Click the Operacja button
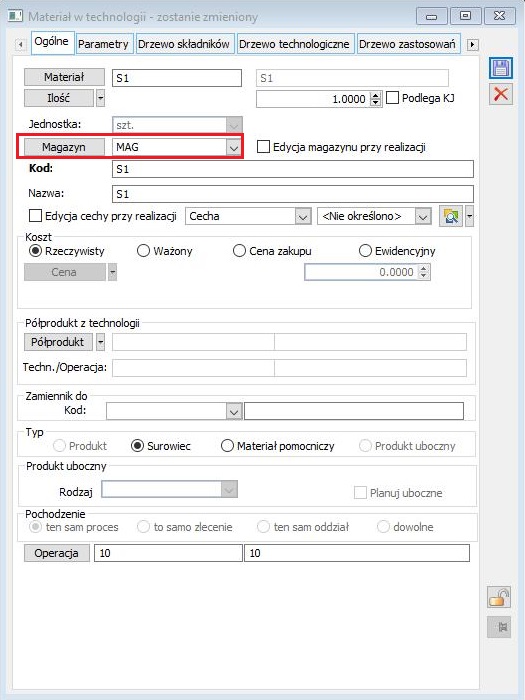Screen dimensions: 525x700 pyautogui.click(x=57, y=553)
